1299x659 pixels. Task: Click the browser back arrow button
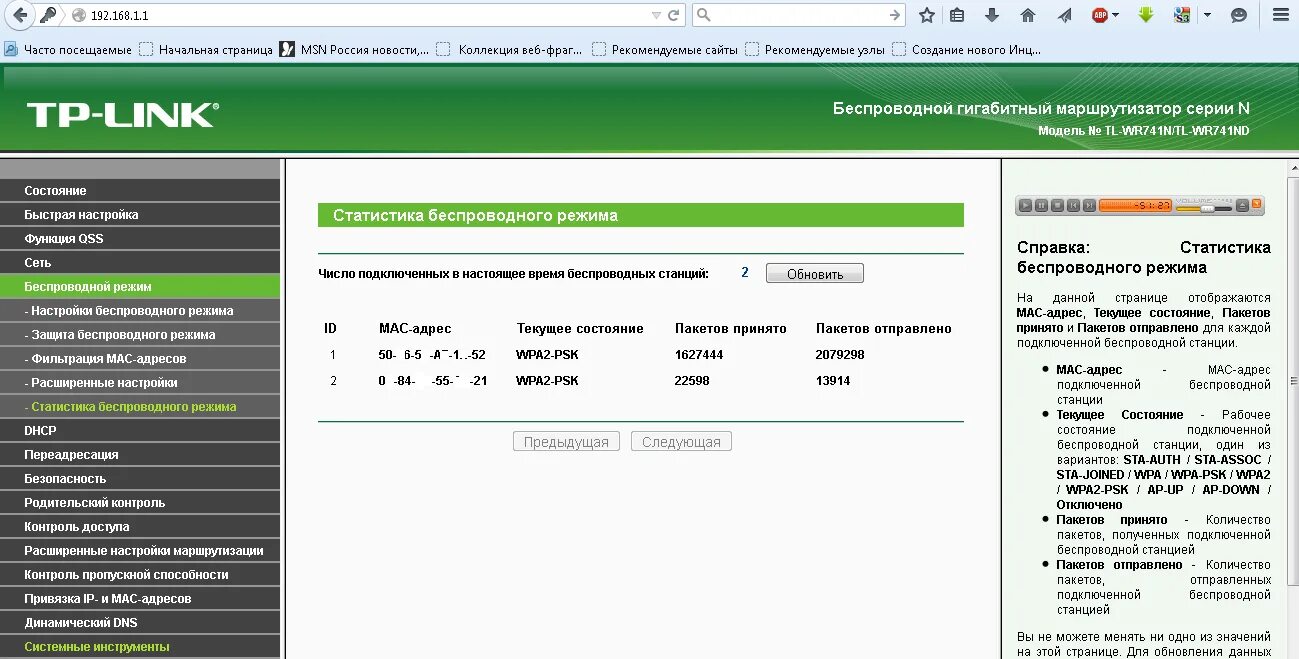coord(19,15)
